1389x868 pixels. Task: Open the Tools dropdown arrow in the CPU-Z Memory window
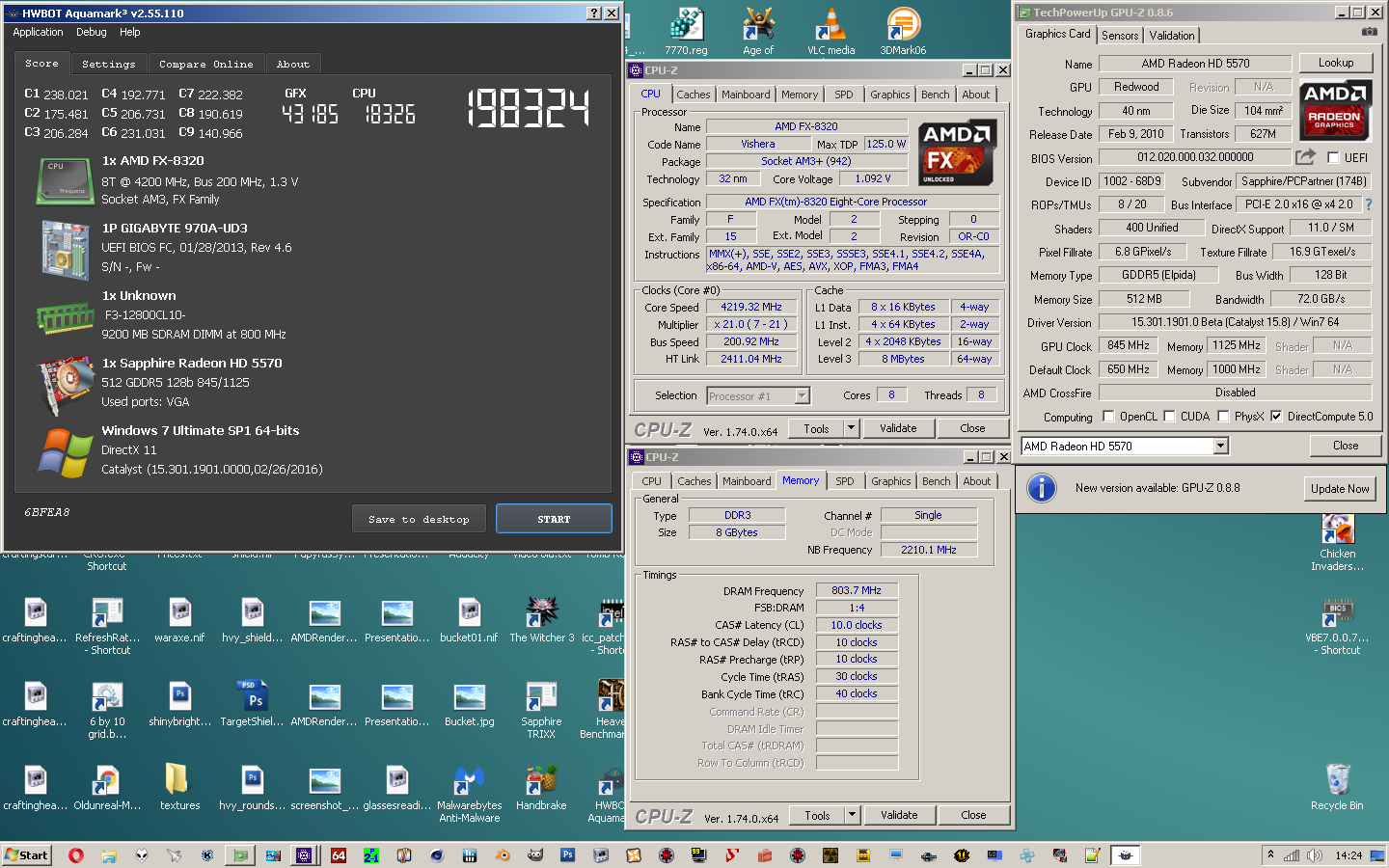852,815
